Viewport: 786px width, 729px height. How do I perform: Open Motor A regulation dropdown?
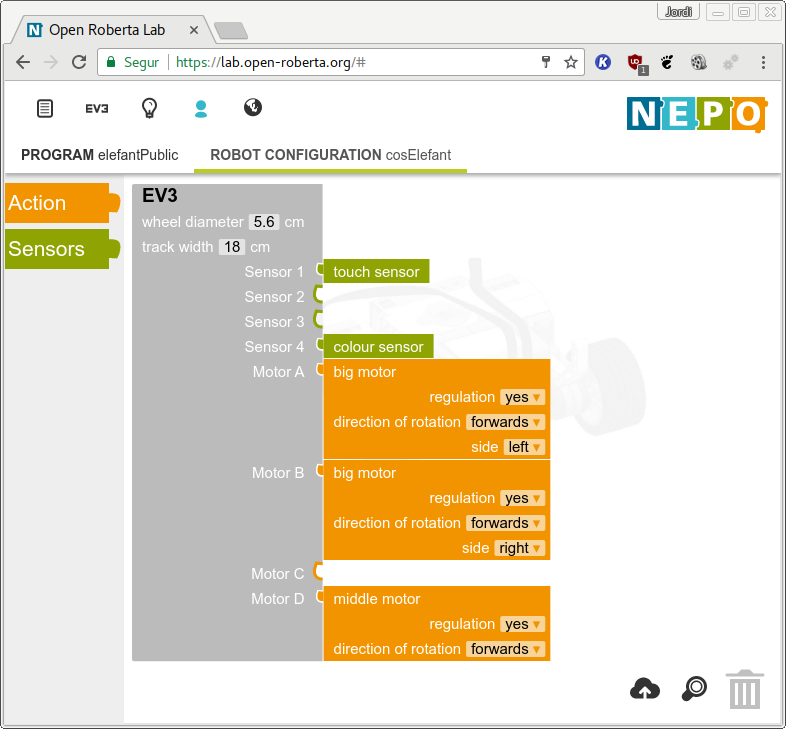pos(522,397)
